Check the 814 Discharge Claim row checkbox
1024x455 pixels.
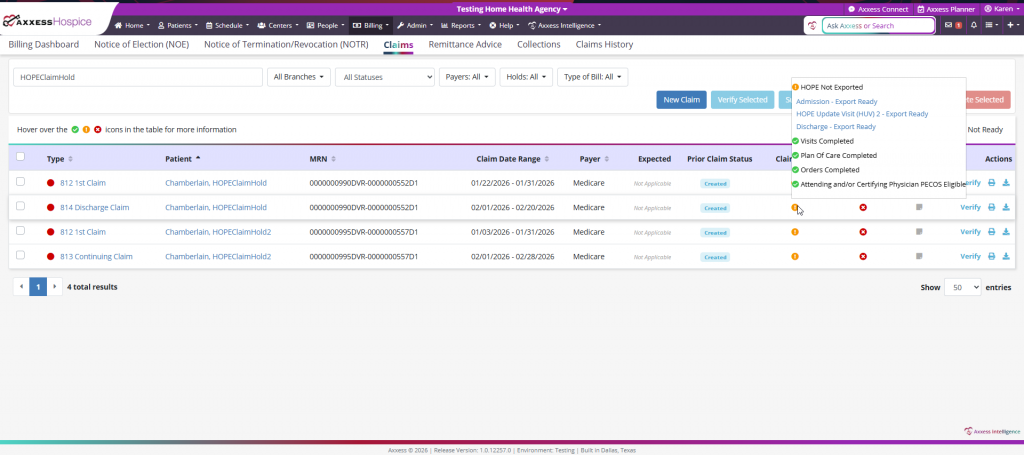click(21, 207)
